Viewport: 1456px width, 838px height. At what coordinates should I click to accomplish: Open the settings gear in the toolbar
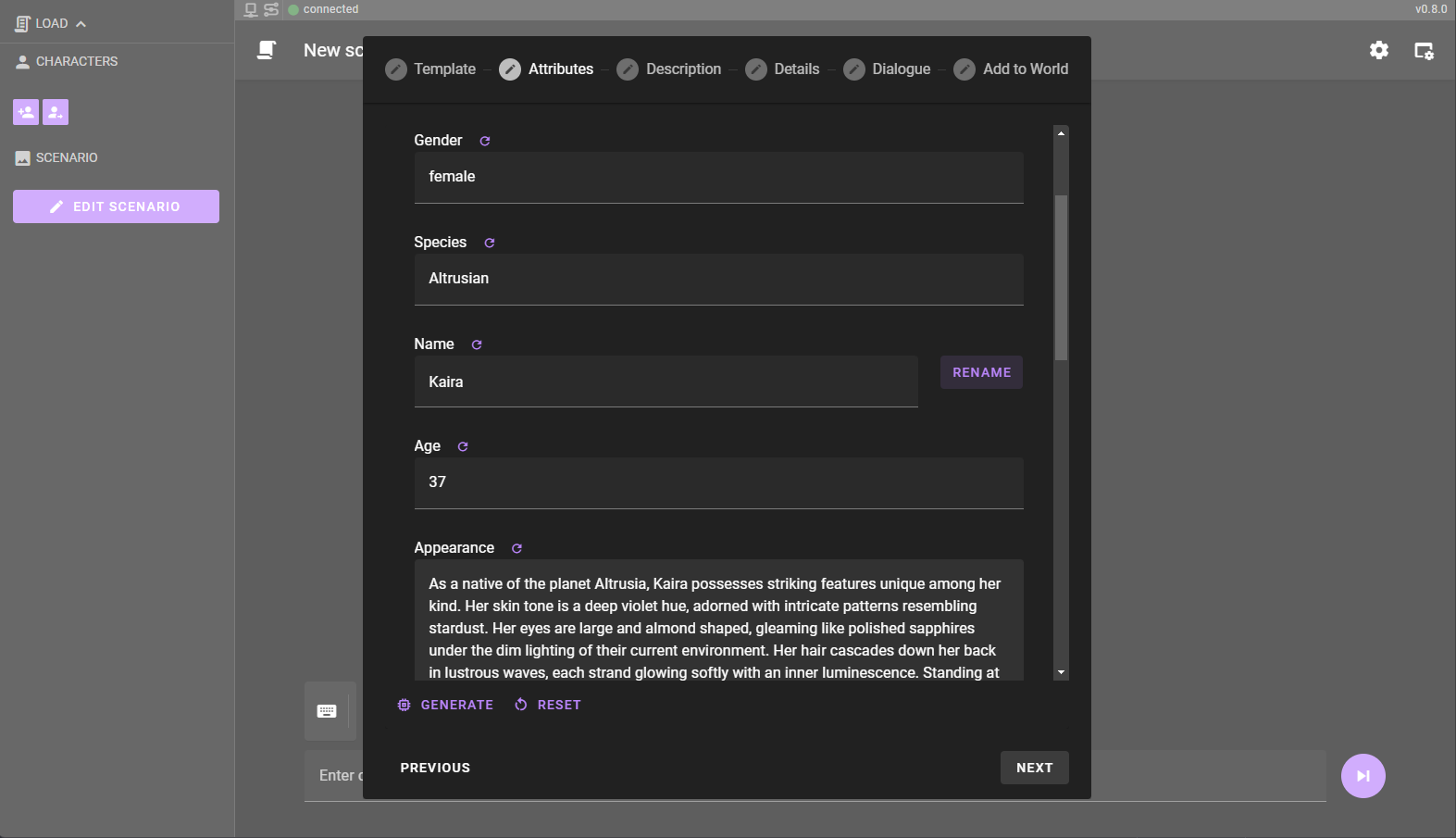[1379, 51]
